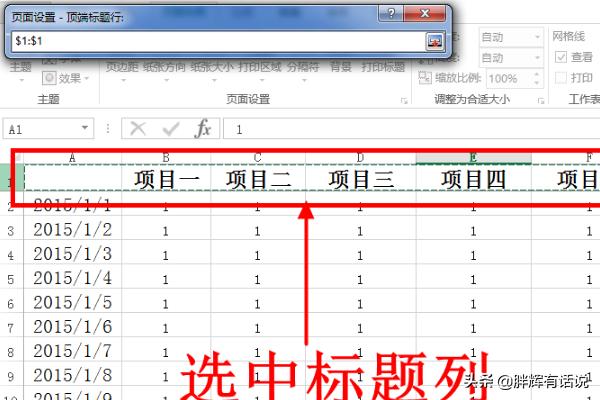Click the 100% 缩放比例 stepper
Image resolution: width=600 pixels, height=400 pixels.
click(x=536, y=78)
